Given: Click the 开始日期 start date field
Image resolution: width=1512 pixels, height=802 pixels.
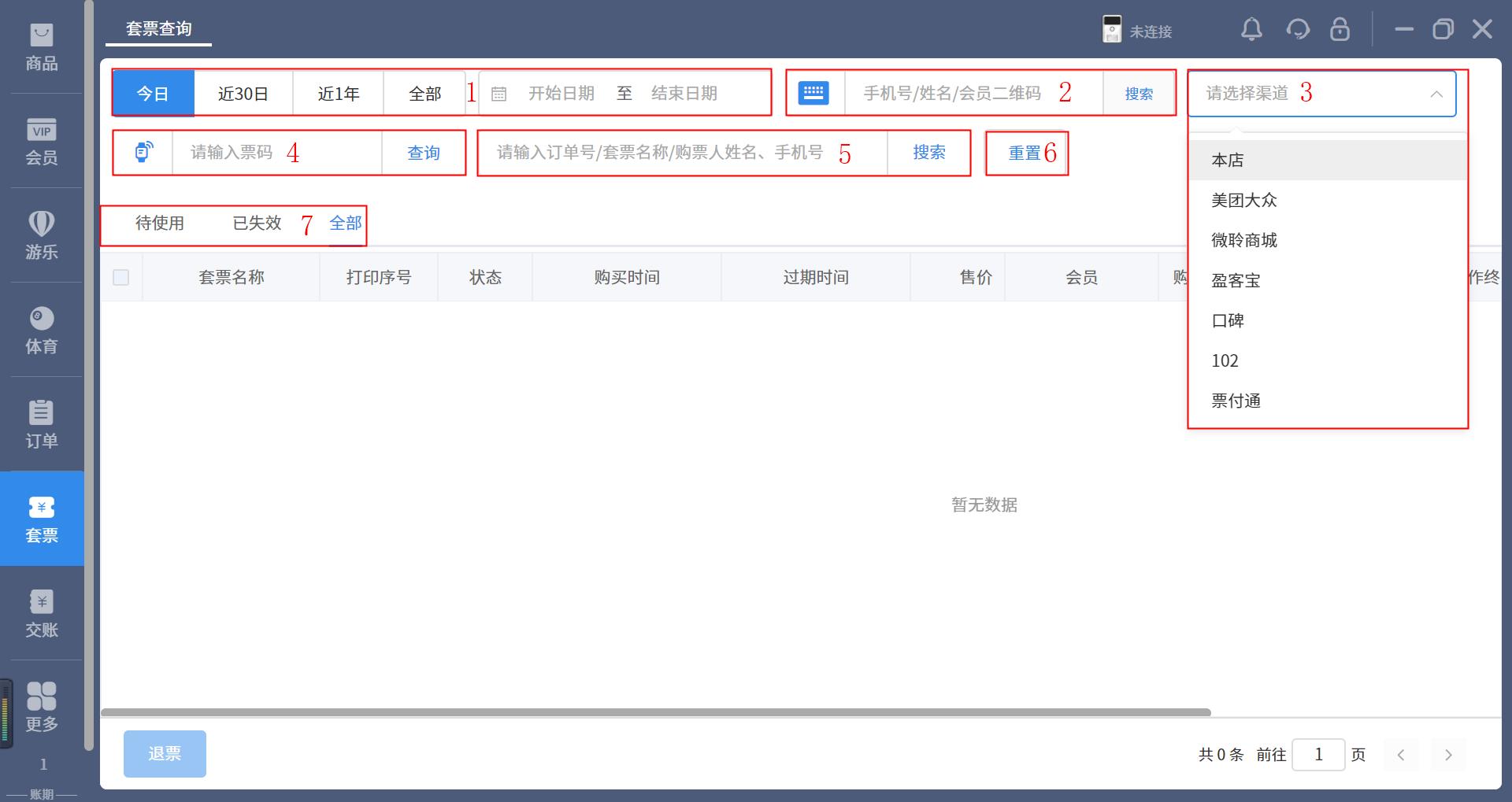Looking at the screenshot, I should [561, 94].
